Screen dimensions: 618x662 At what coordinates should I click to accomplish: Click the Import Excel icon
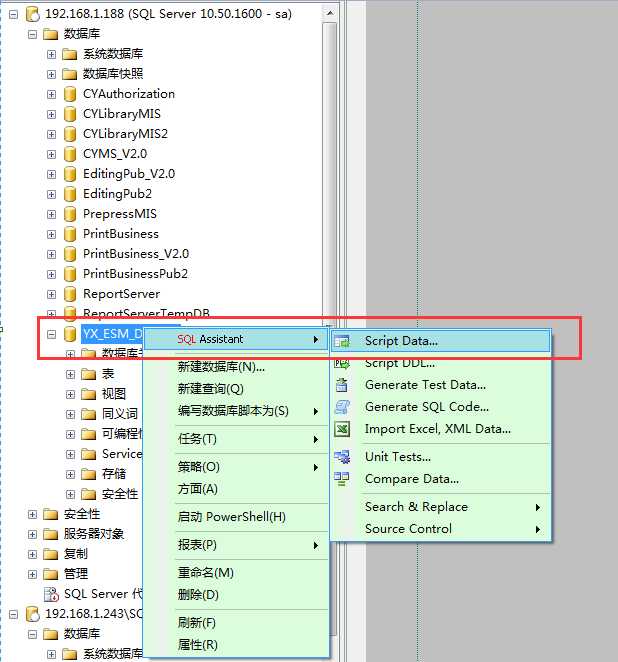[x=342, y=429]
